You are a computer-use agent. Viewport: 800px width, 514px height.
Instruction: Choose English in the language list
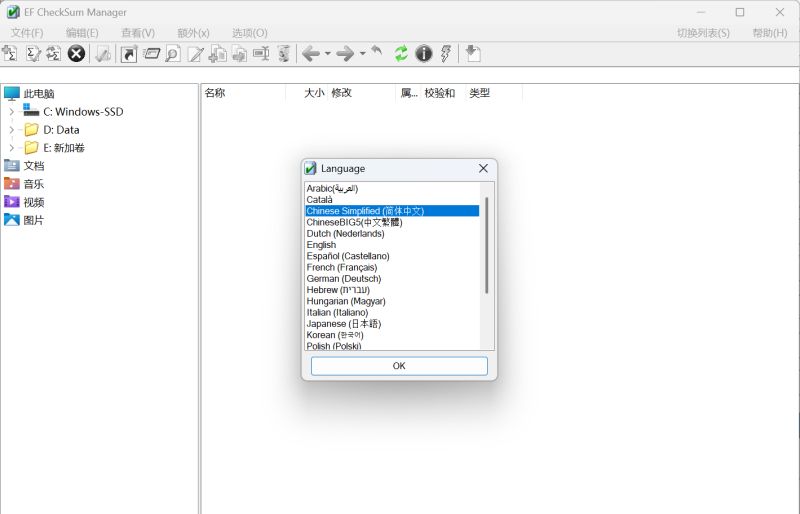(x=392, y=244)
